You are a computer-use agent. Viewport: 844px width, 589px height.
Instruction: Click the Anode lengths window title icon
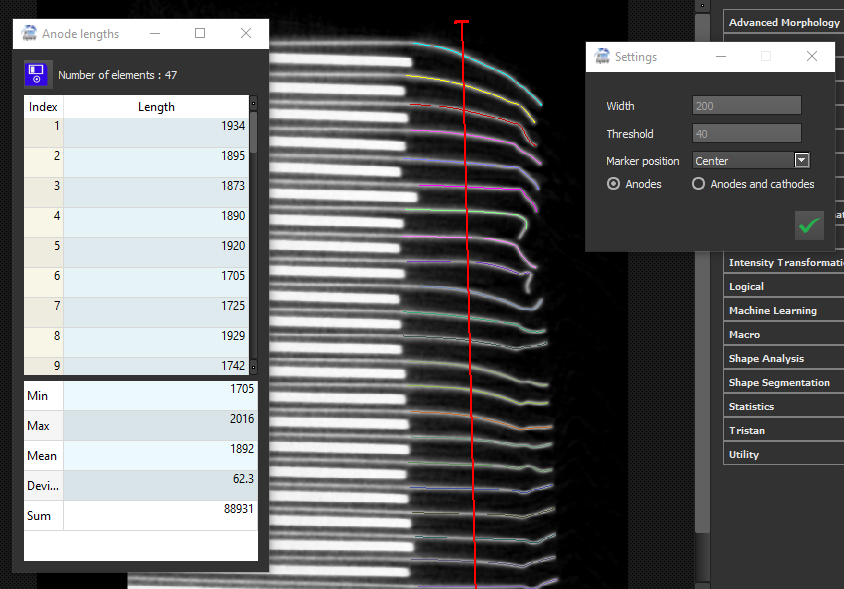[x=29, y=34]
